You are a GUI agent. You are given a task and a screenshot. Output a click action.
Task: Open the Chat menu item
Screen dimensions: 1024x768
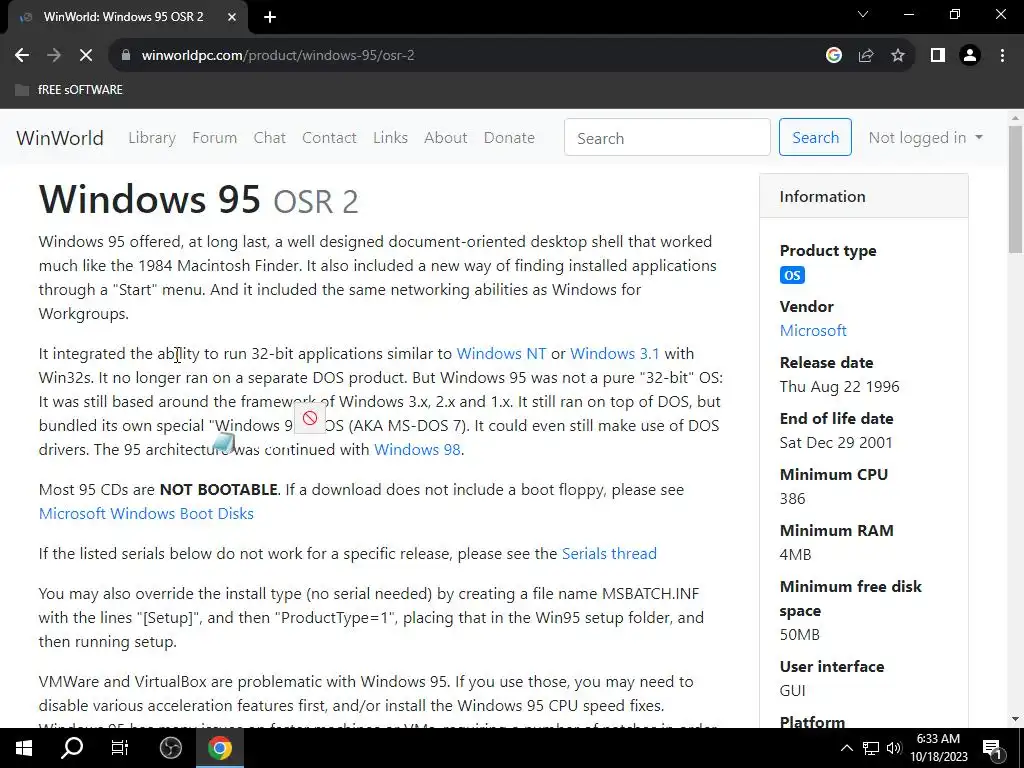tap(270, 138)
